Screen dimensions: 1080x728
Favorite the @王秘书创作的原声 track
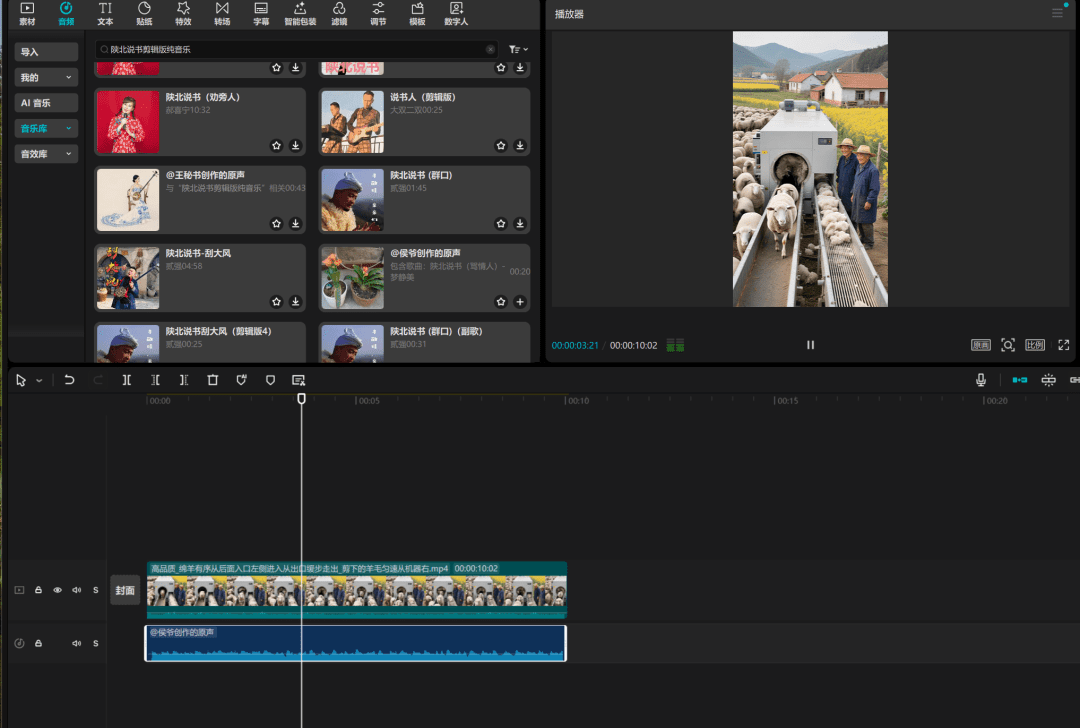tap(276, 223)
